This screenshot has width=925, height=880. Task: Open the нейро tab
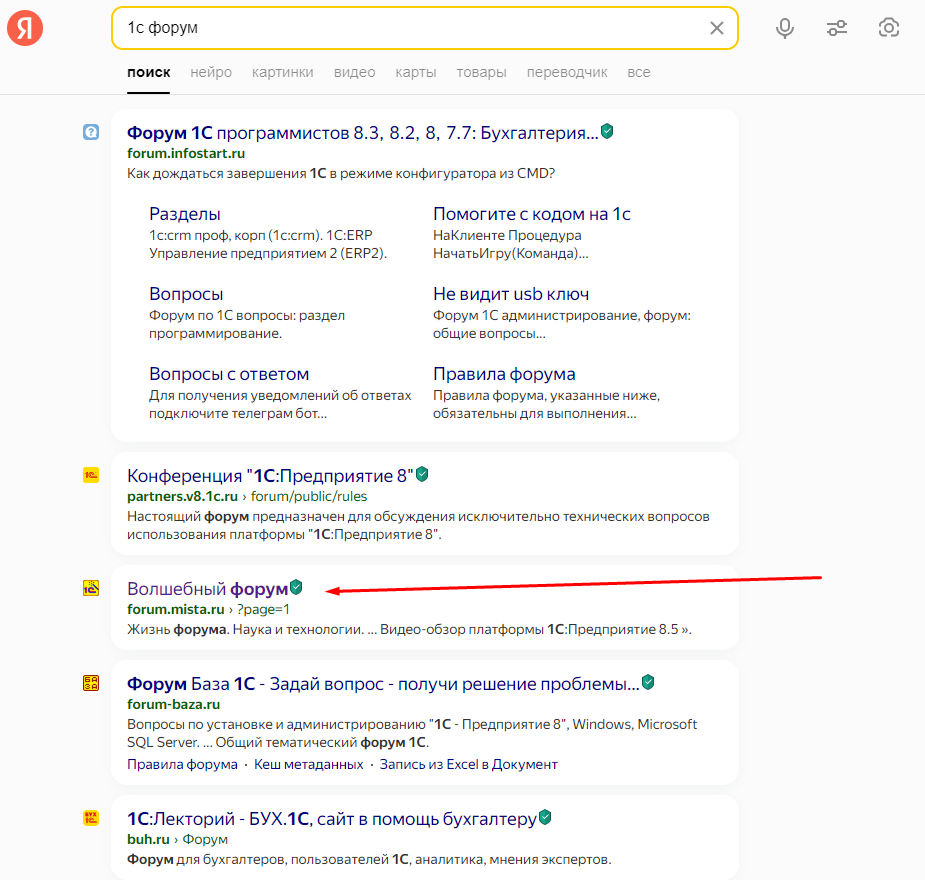pos(211,72)
